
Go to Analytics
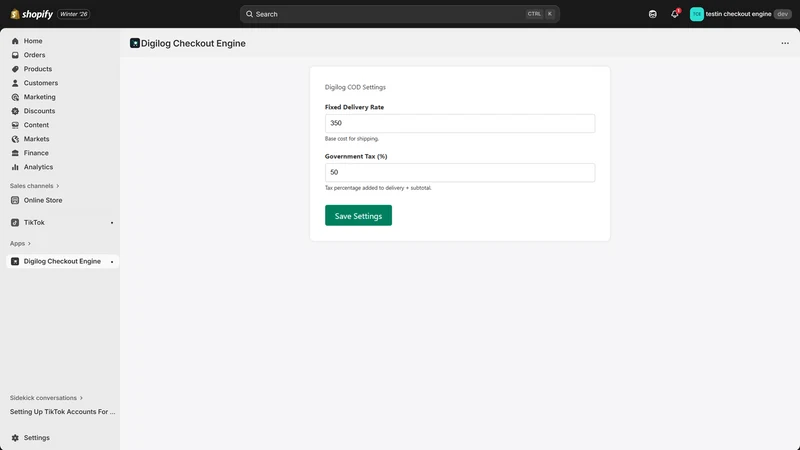pos(38,167)
